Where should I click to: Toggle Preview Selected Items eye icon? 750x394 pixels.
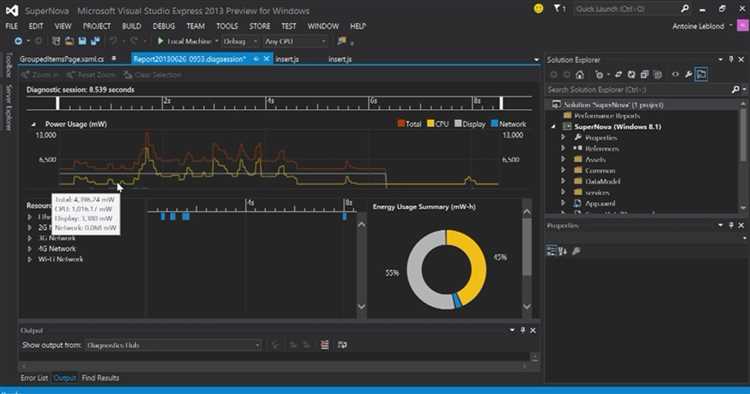point(675,75)
